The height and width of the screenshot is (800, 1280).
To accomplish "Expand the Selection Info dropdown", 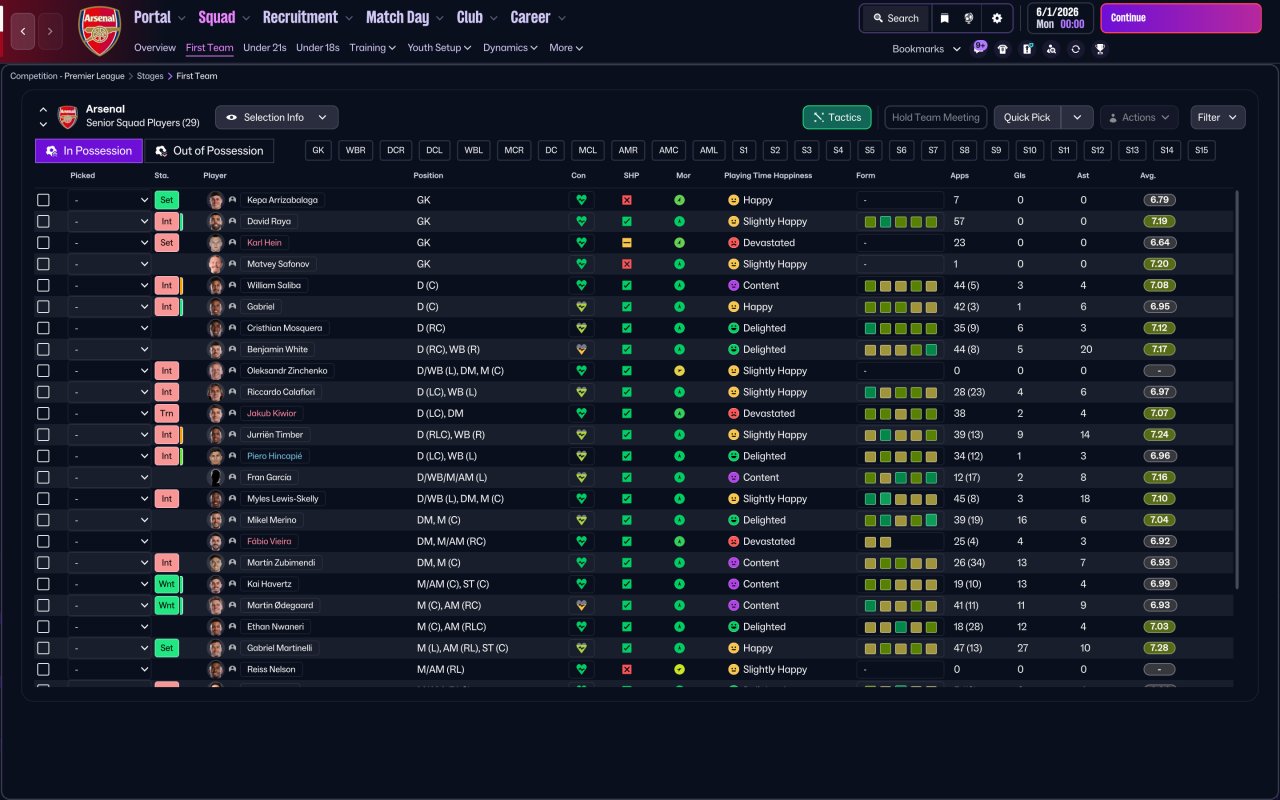I will pyautogui.click(x=277, y=117).
